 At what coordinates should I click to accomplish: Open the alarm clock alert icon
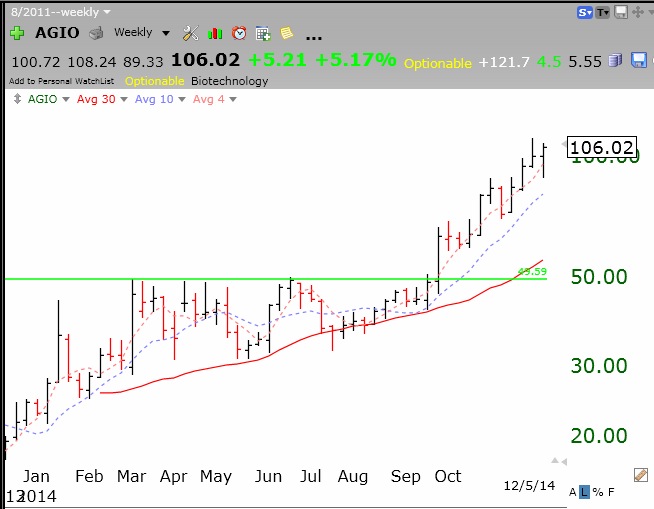[x=239, y=33]
